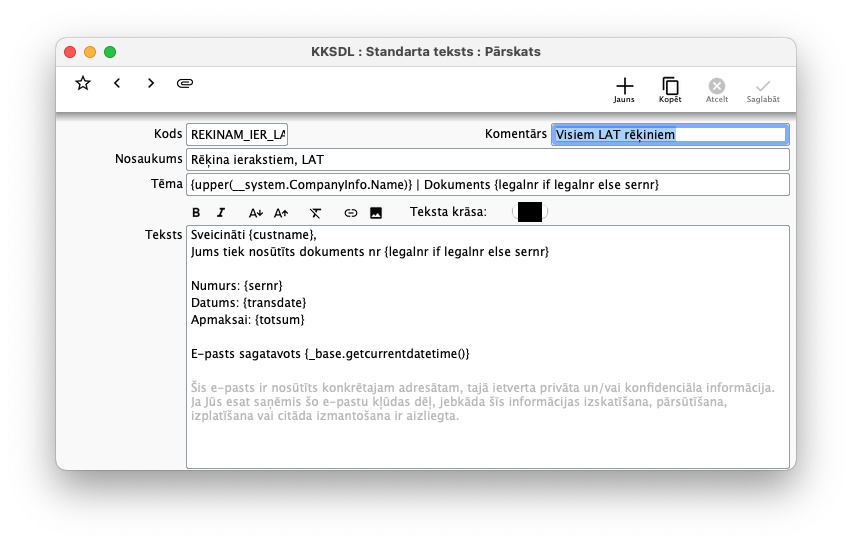Click the star favorite icon
The width and height of the screenshot is (852, 544).
point(83,83)
